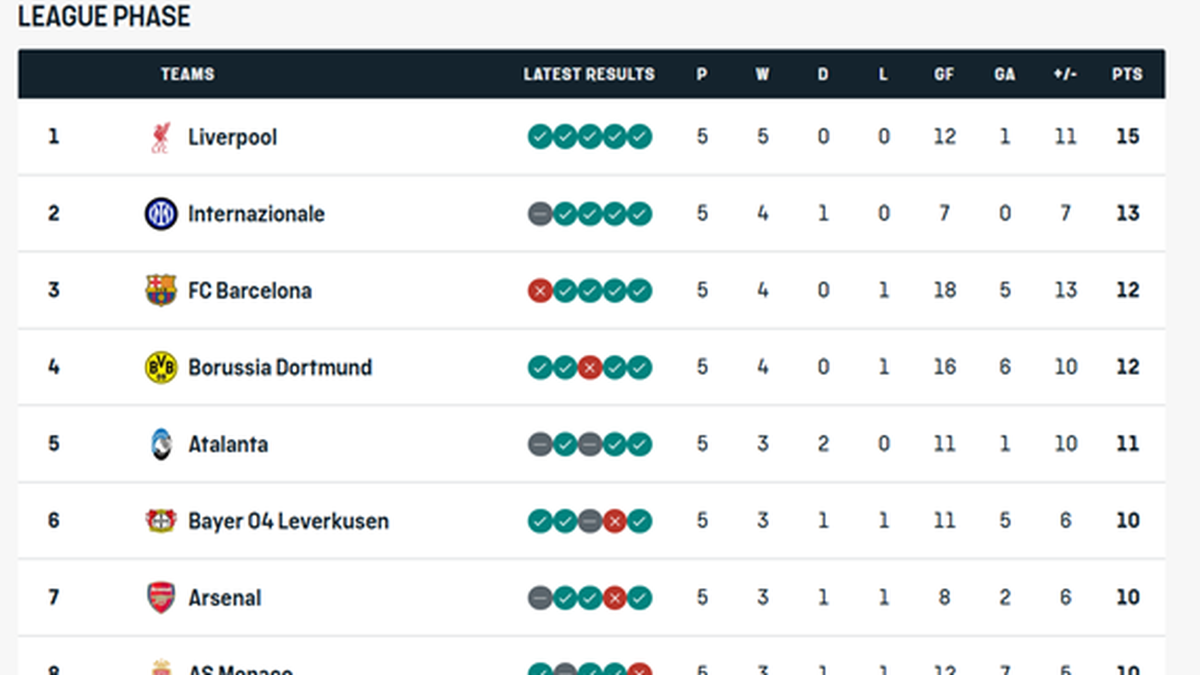Image resolution: width=1200 pixels, height=675 pixels.
Task: Click FC Barcelona's goals for value 18
Action: click(x=944, y=291)
